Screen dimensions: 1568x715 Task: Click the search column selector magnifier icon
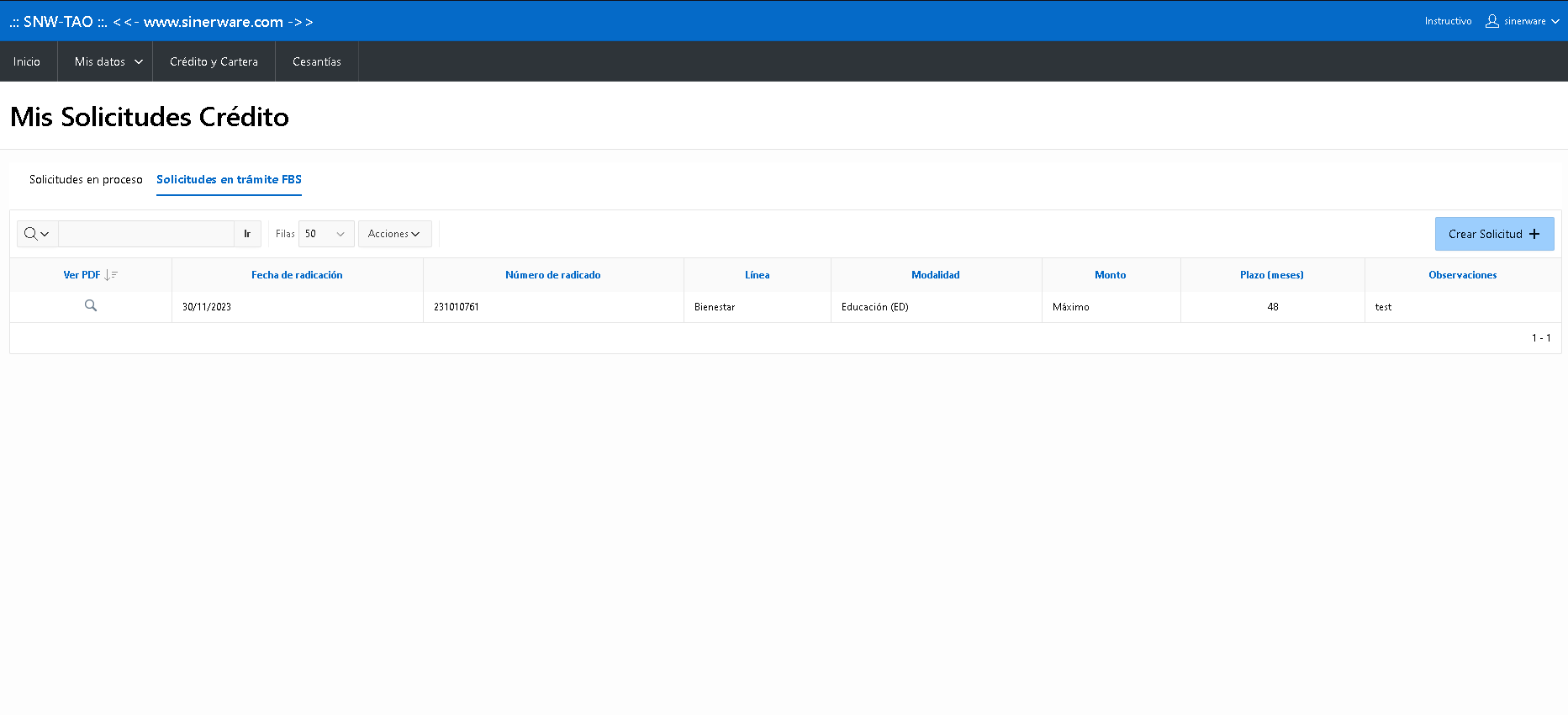tap(37, 234)
